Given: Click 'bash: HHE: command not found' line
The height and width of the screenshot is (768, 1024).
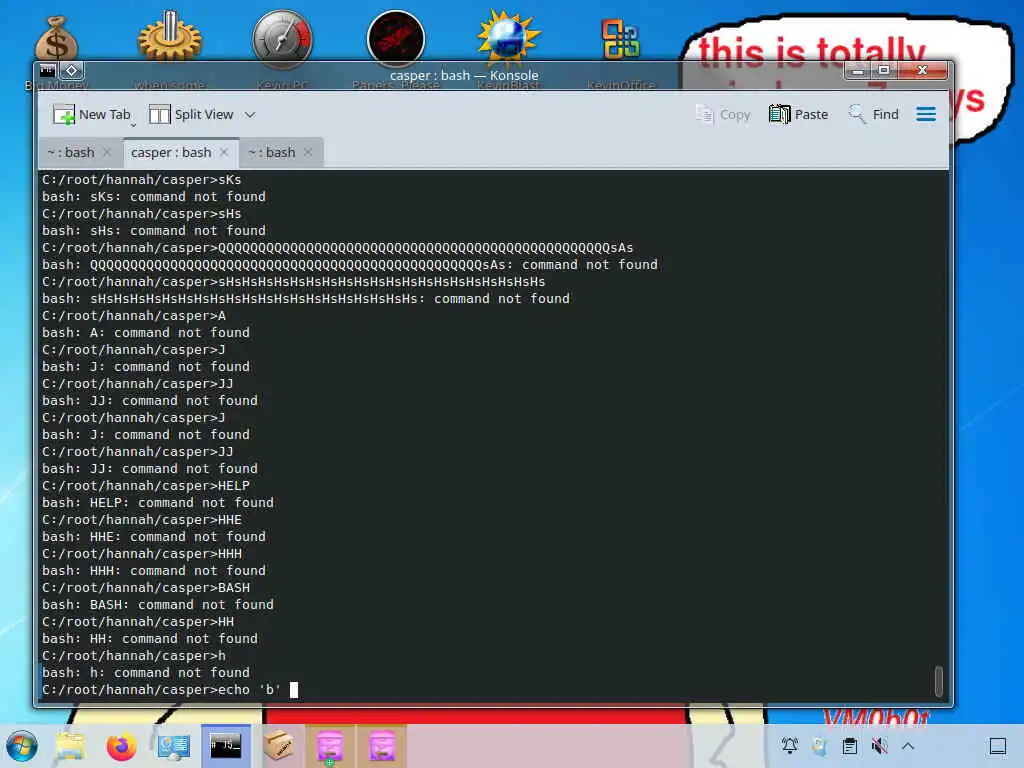Looking at the screenshot, I should [x=154, y=537].
